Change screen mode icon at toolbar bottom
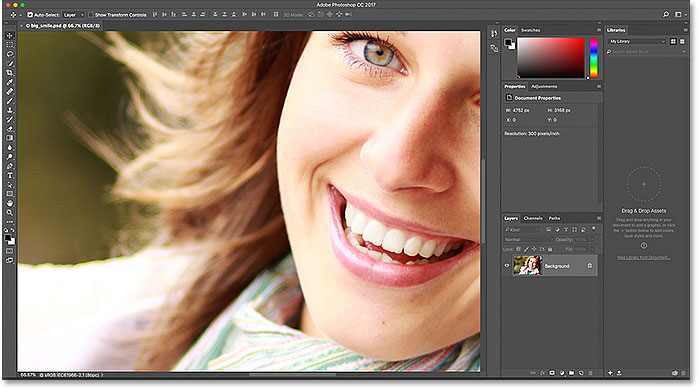 click(x=10, y=261)
